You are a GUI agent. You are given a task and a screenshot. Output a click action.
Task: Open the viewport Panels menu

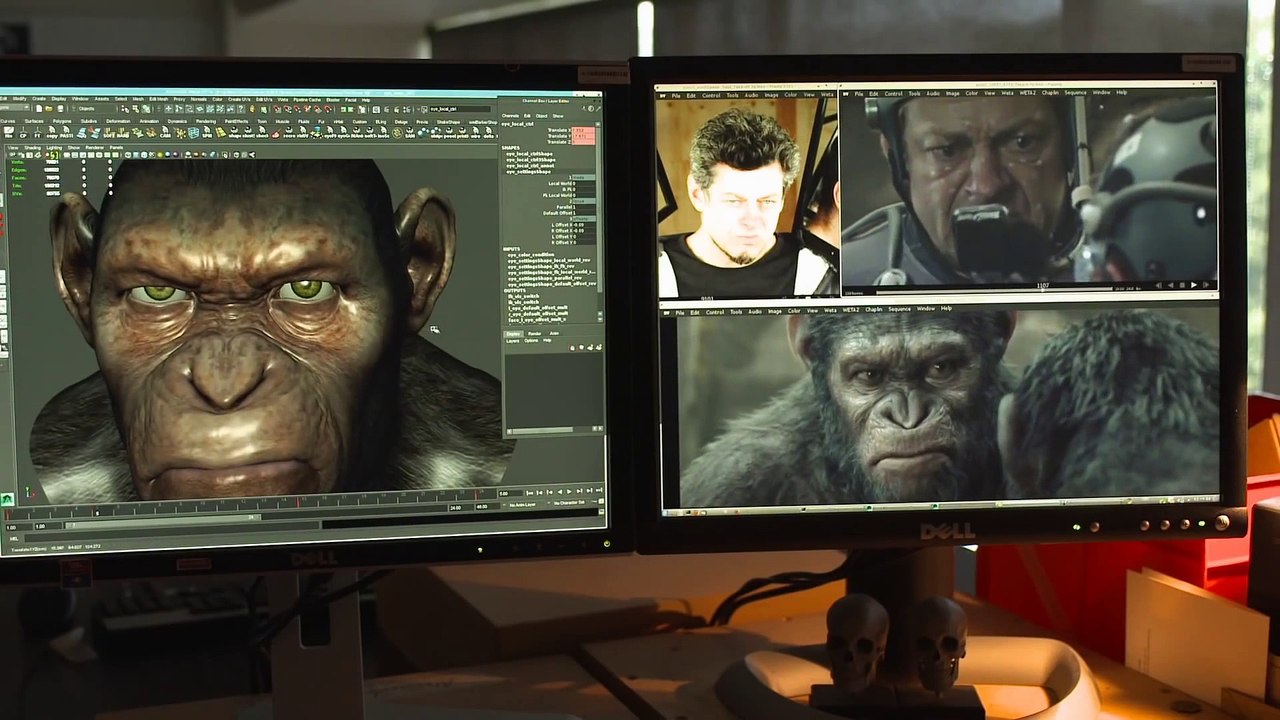click(x=116, y=148)
